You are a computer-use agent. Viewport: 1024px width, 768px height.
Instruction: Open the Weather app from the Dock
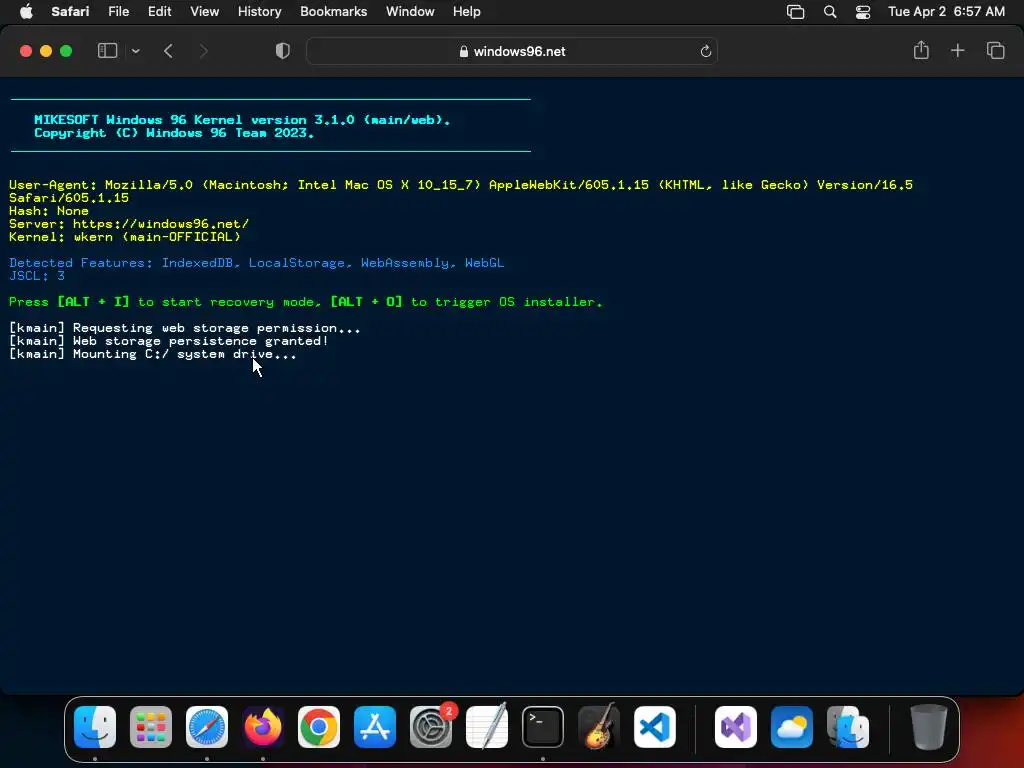coord(792,727)
